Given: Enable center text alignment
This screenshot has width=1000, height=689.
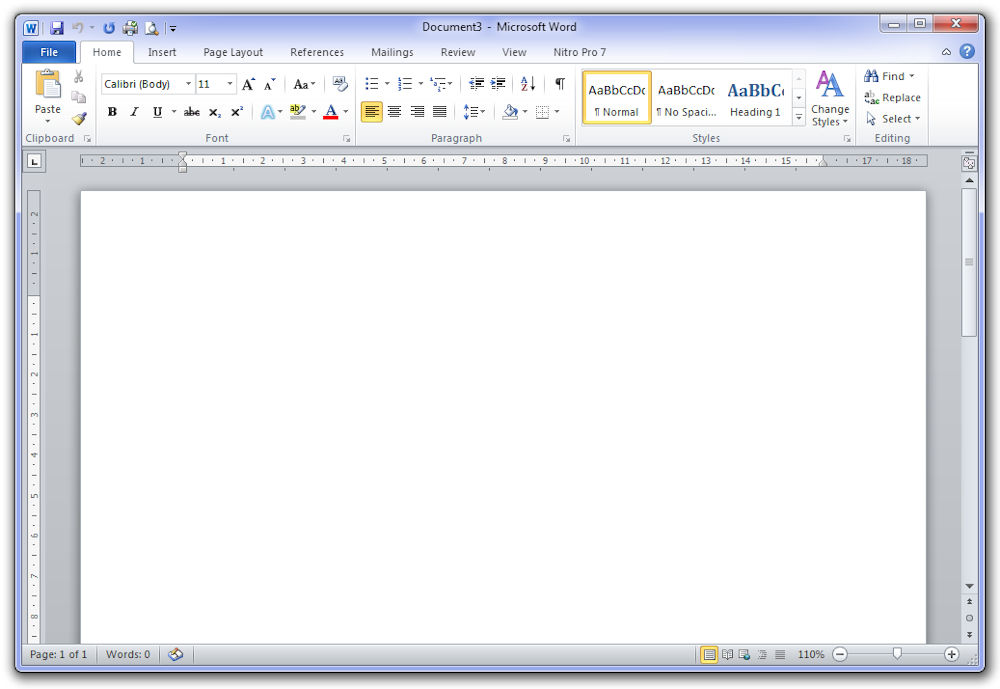Looking at the screenshot, I should point(394,112).
